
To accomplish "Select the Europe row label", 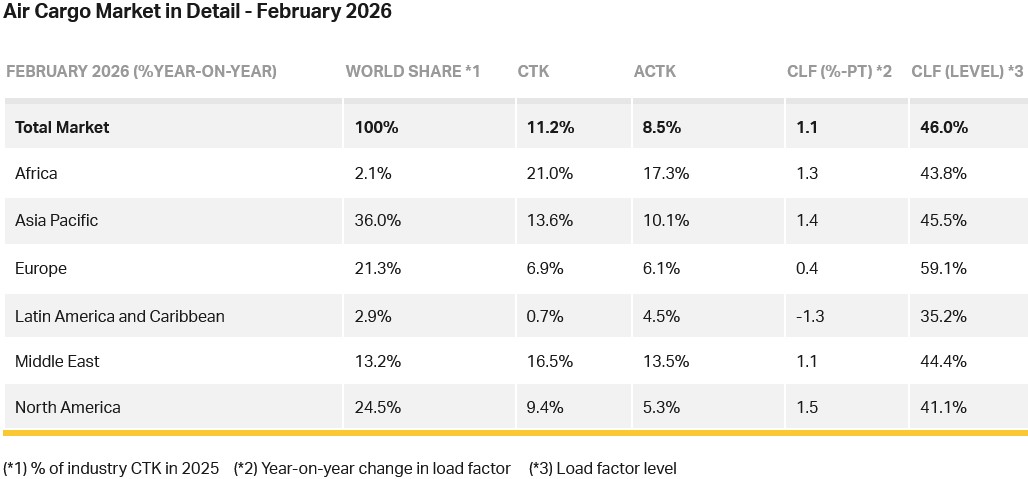I will pyautogui.click(x=40, y=268).
